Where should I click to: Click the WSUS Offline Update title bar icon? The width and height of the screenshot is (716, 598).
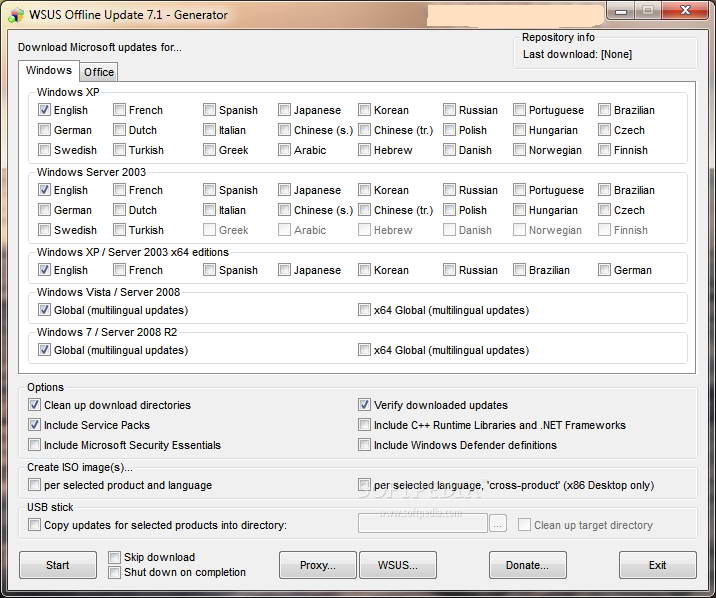click(16, 15)
